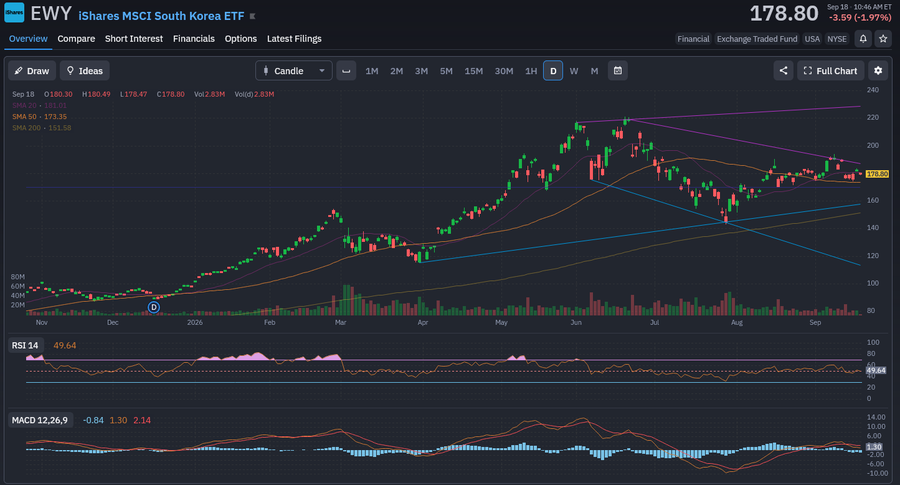Viewport: 900px width, 485px height.
Task: Select the 3M interval
Action: (421, 71)
